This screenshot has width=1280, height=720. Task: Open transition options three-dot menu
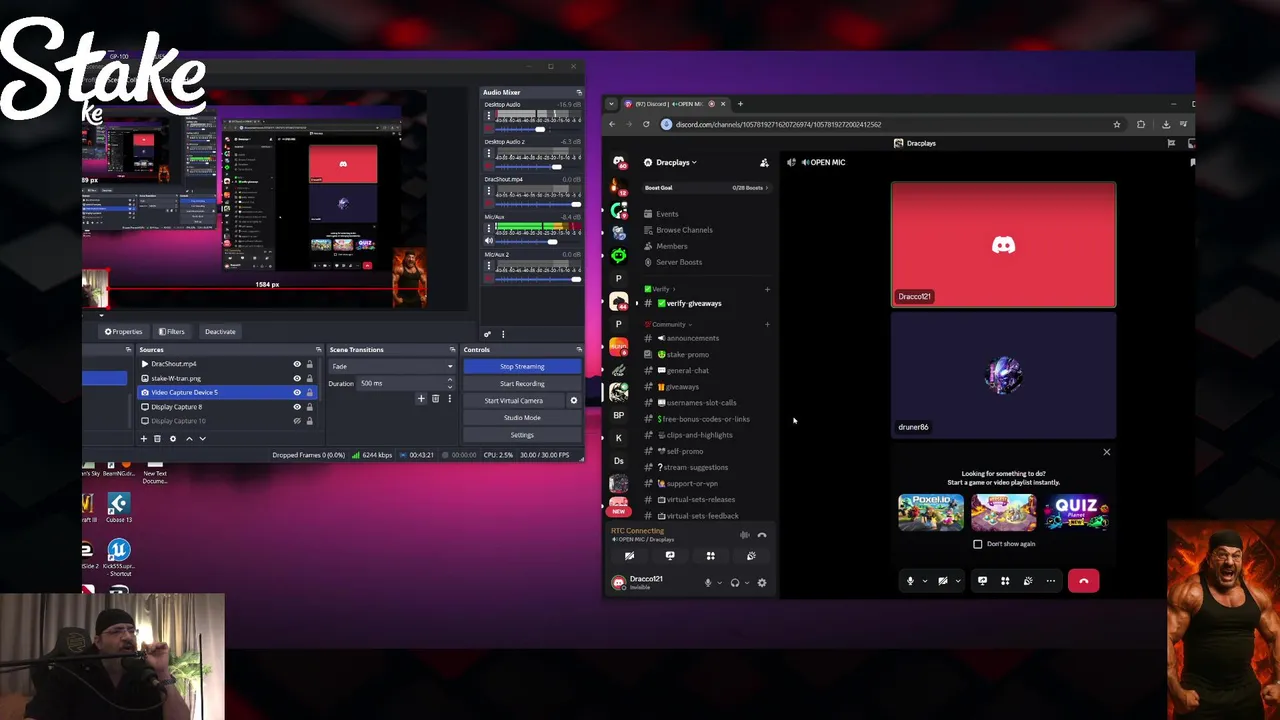point(449,399)
